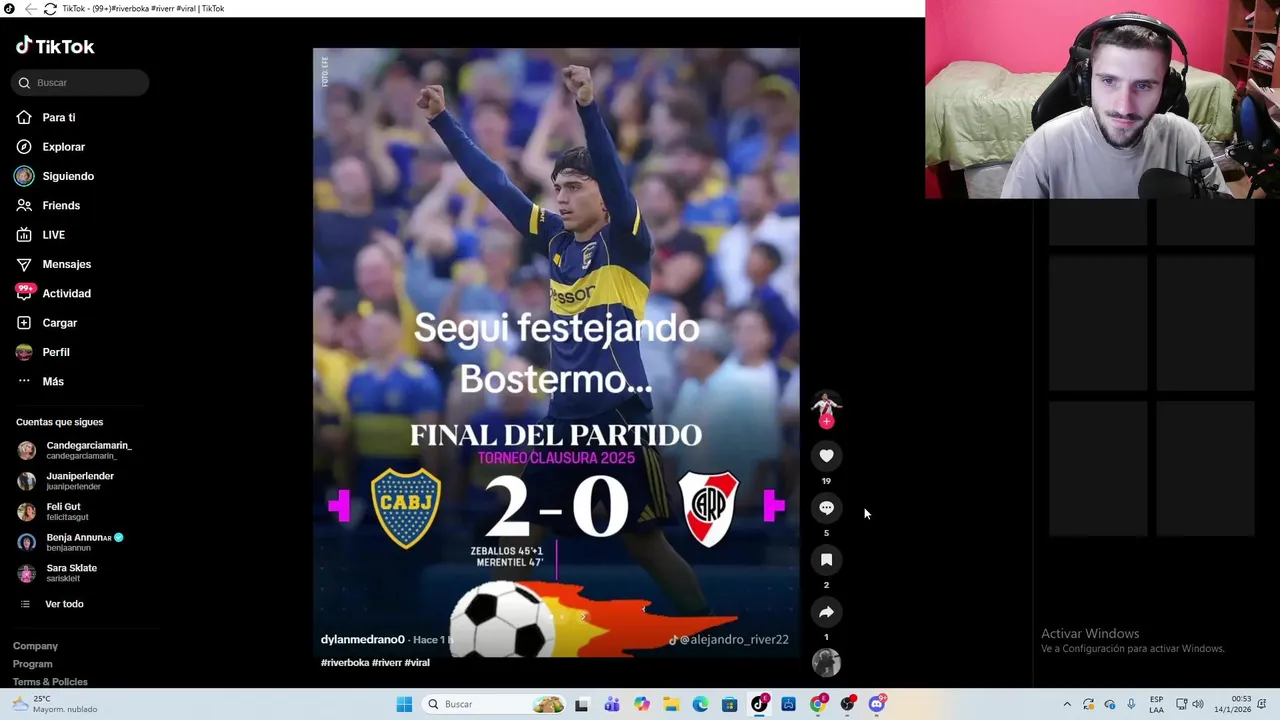Go back with the browser back arrow
Viewport: 1280px width, 720px height.
tap(30, 9)
